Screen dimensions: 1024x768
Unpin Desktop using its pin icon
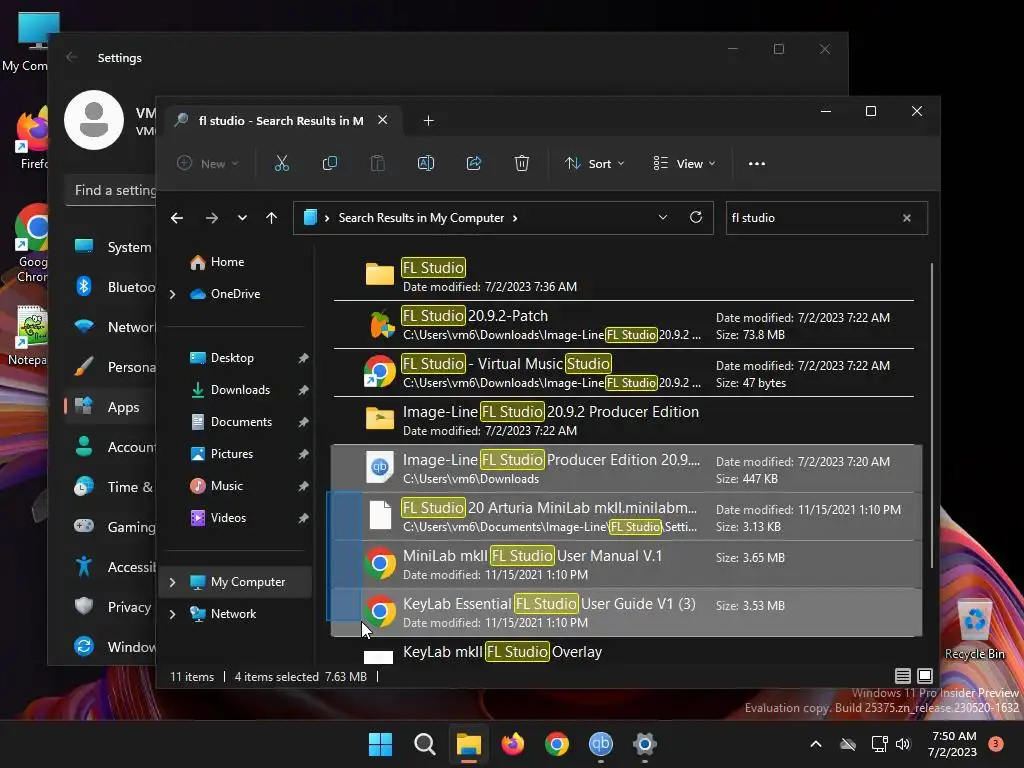tap(303, 358)
